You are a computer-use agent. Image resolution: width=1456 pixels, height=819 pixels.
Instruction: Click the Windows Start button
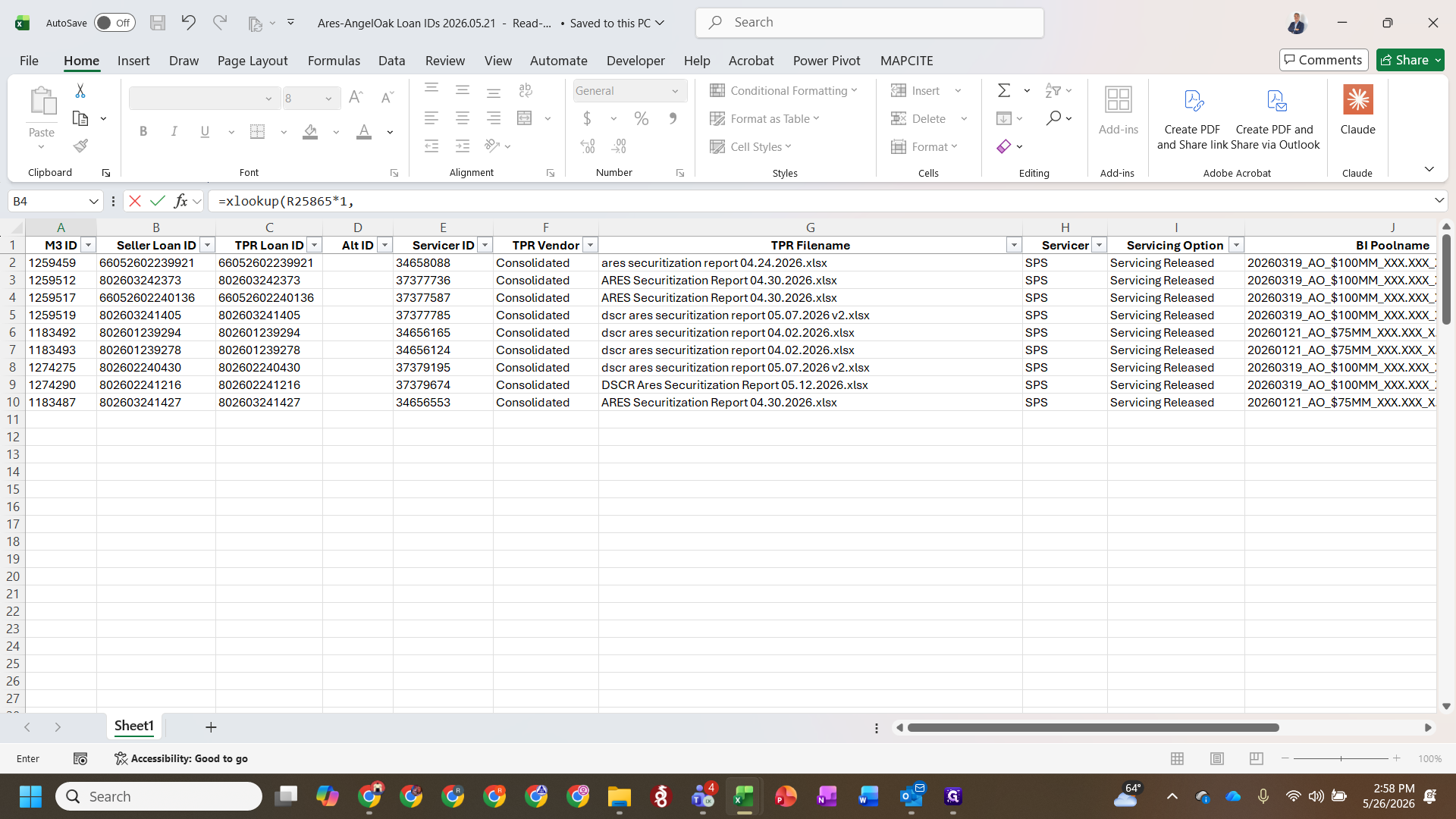click(30, 796)
